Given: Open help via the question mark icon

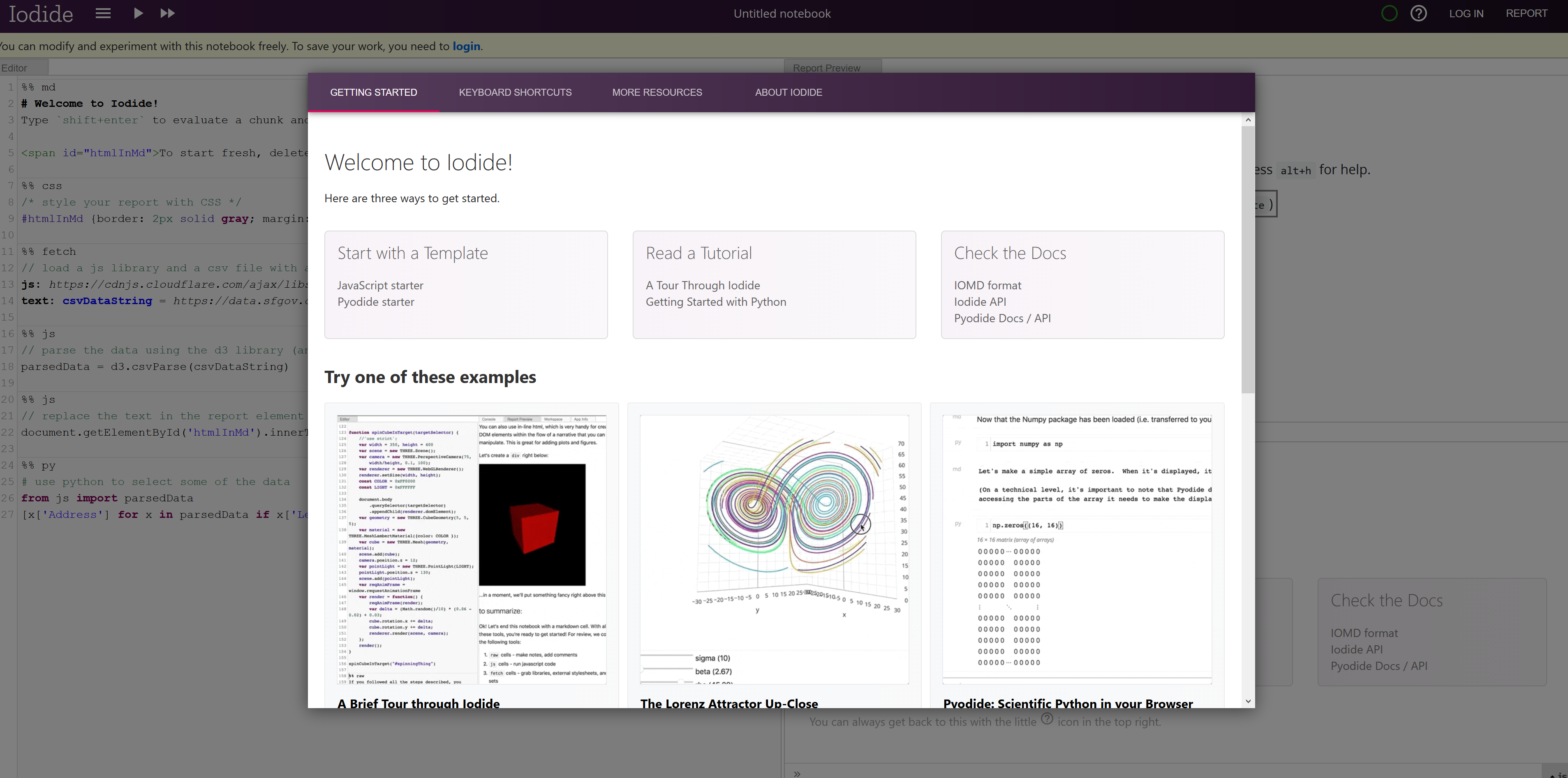Looking at the screenshot, I should (x=1418, y=14).
